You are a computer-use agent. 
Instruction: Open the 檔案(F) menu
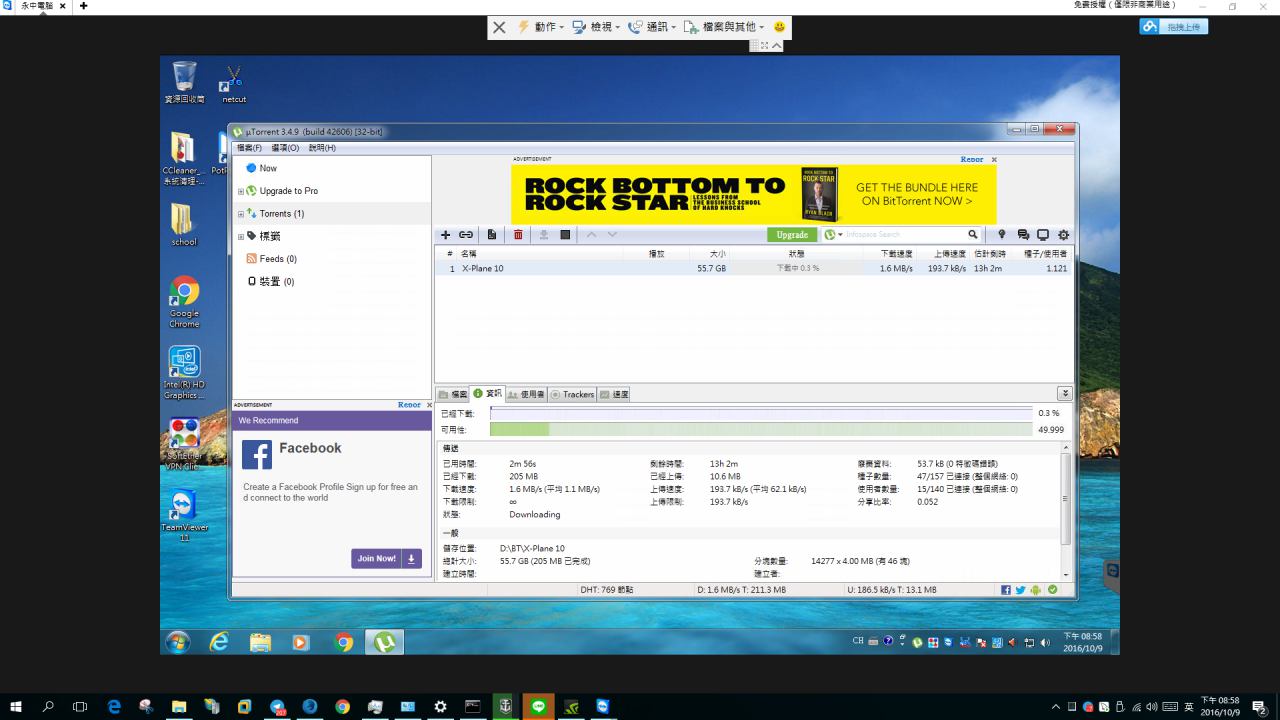249,148
